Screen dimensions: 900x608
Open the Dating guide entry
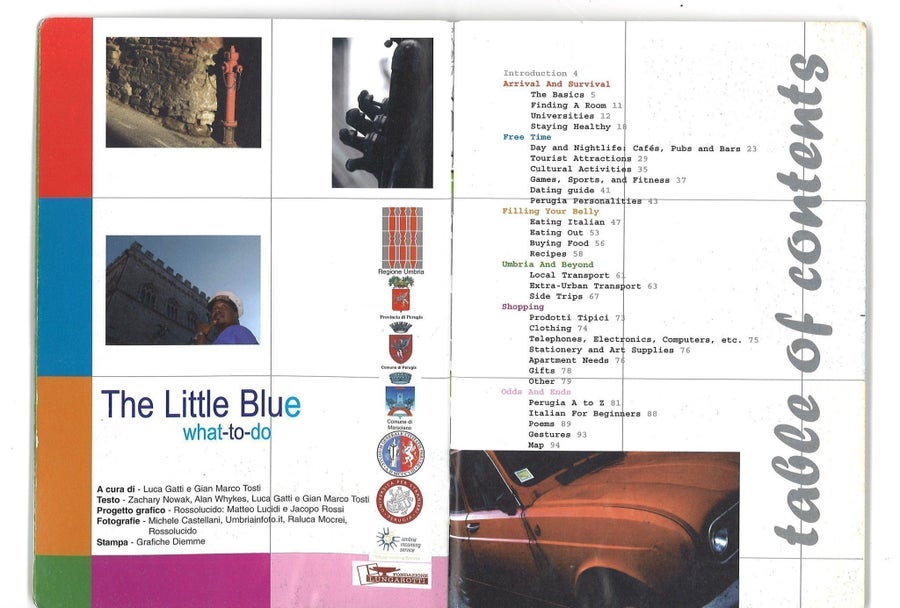pos(562,190)
